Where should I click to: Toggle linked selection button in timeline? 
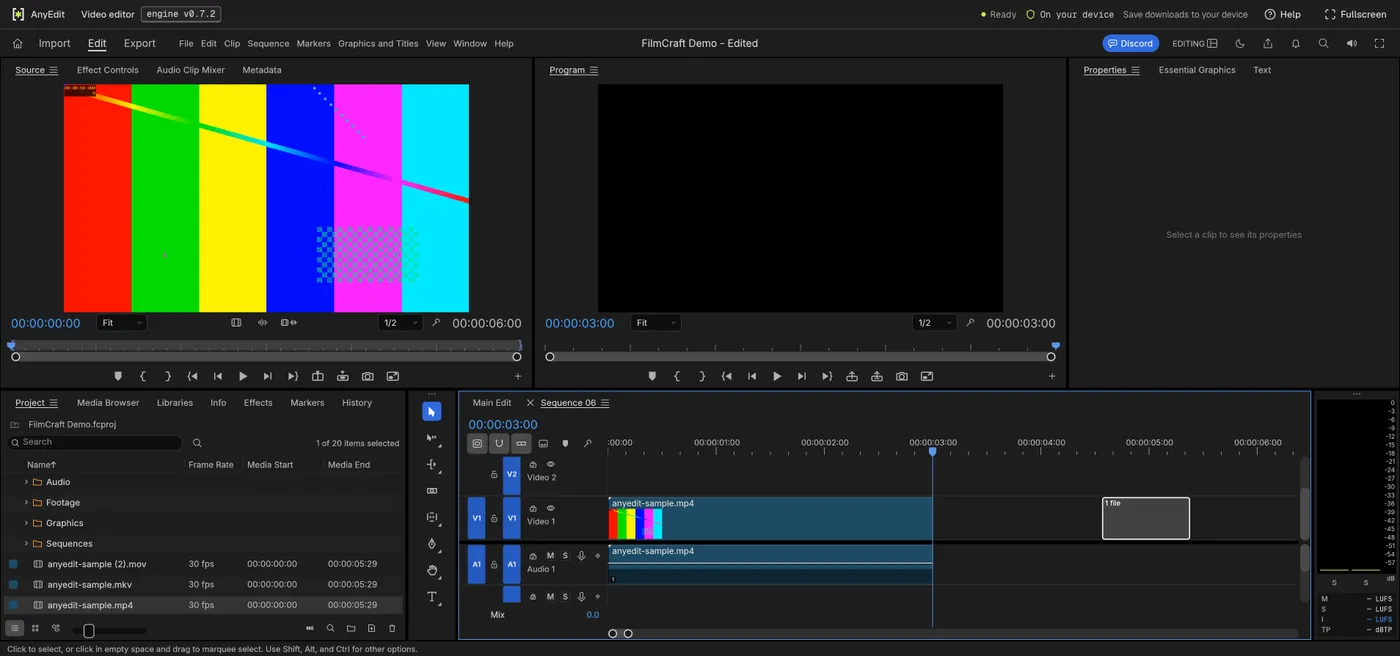click(521, 443)
